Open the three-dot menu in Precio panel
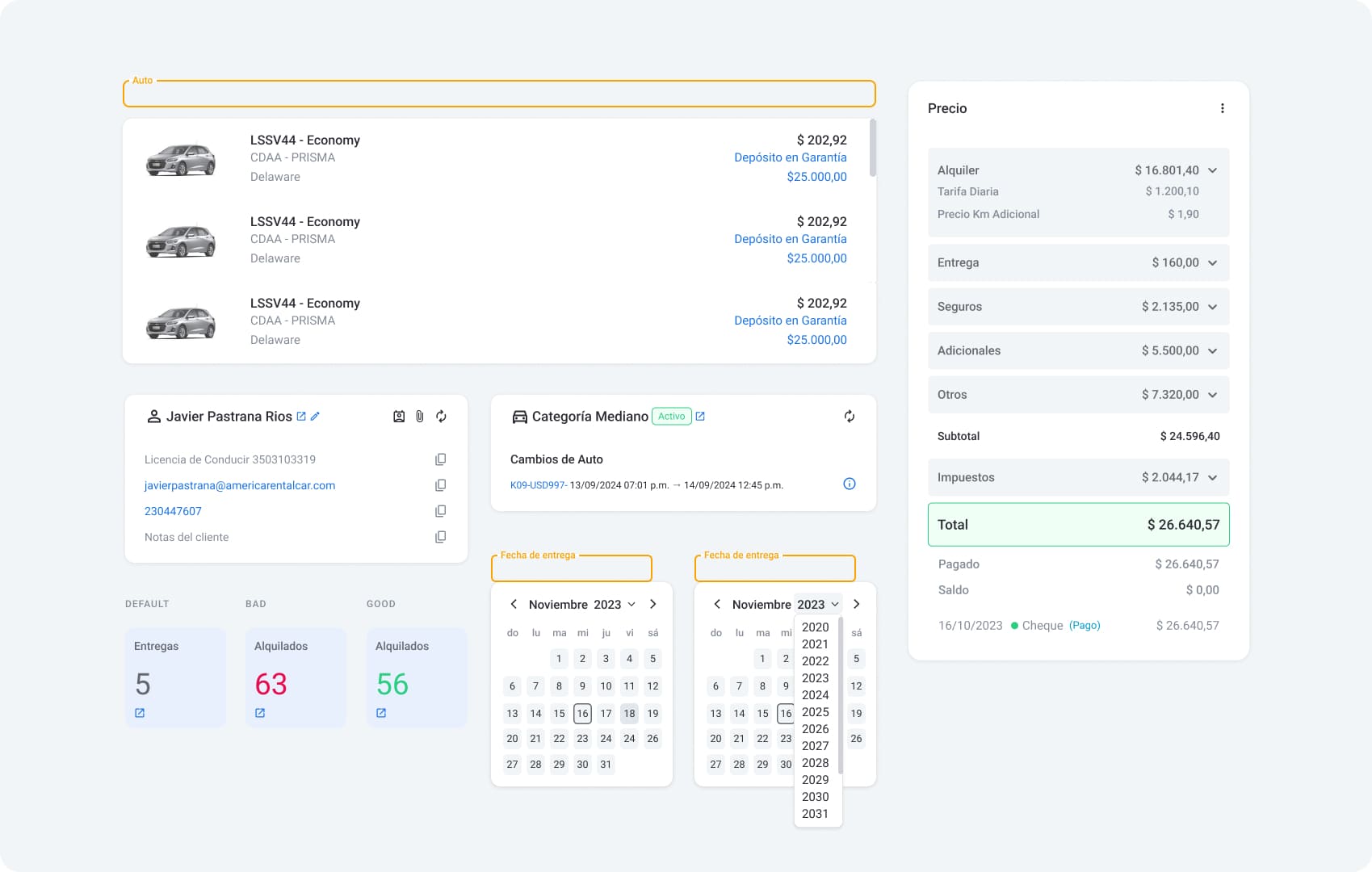Image resolution: width=1372 pixels, height=872 pixels. coord(1222,108)
